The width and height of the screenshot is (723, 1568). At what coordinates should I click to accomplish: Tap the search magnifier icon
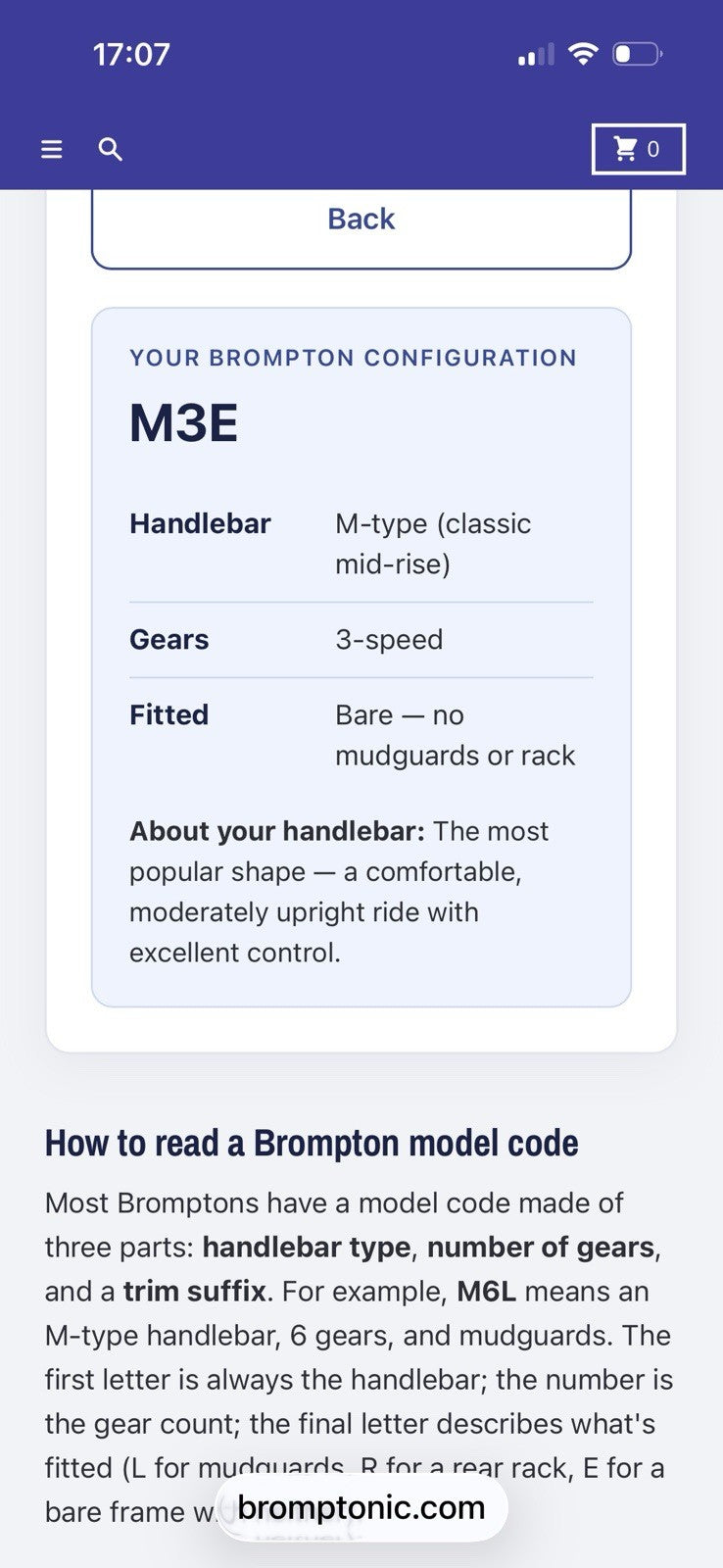111,149
